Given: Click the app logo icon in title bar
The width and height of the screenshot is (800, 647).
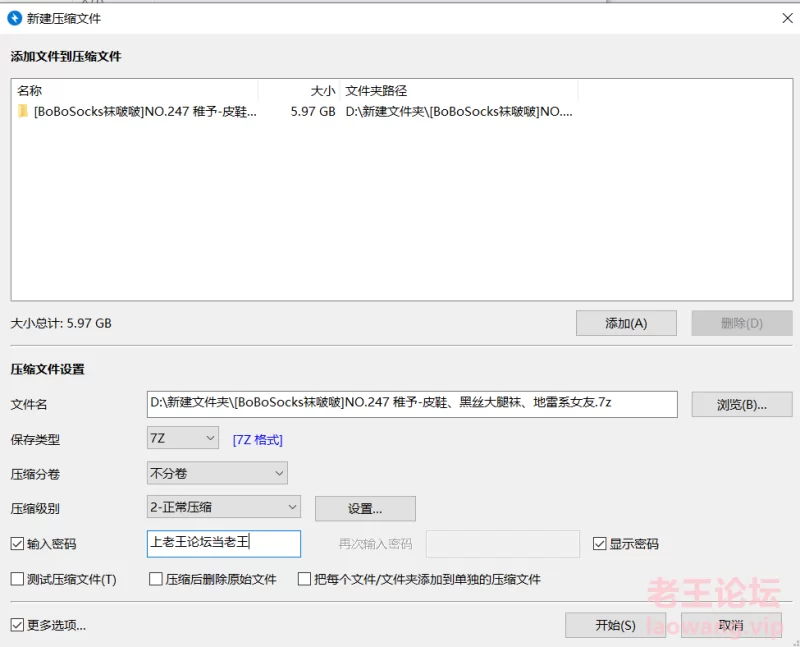Looking at the screenshot, I should [15, 18].
